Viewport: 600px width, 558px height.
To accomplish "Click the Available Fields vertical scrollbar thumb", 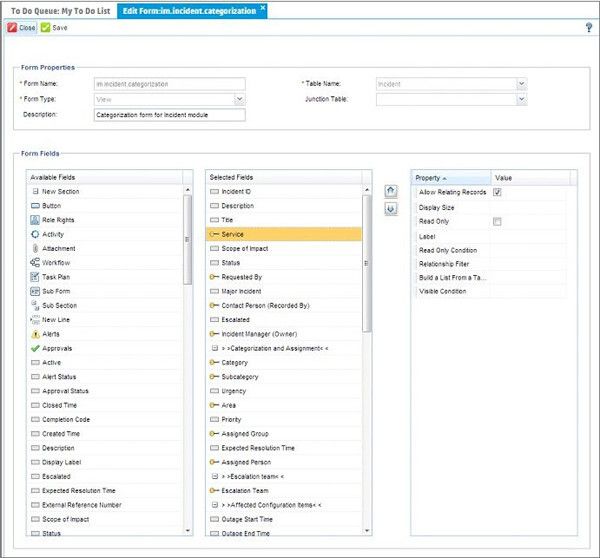I will 188,240.
